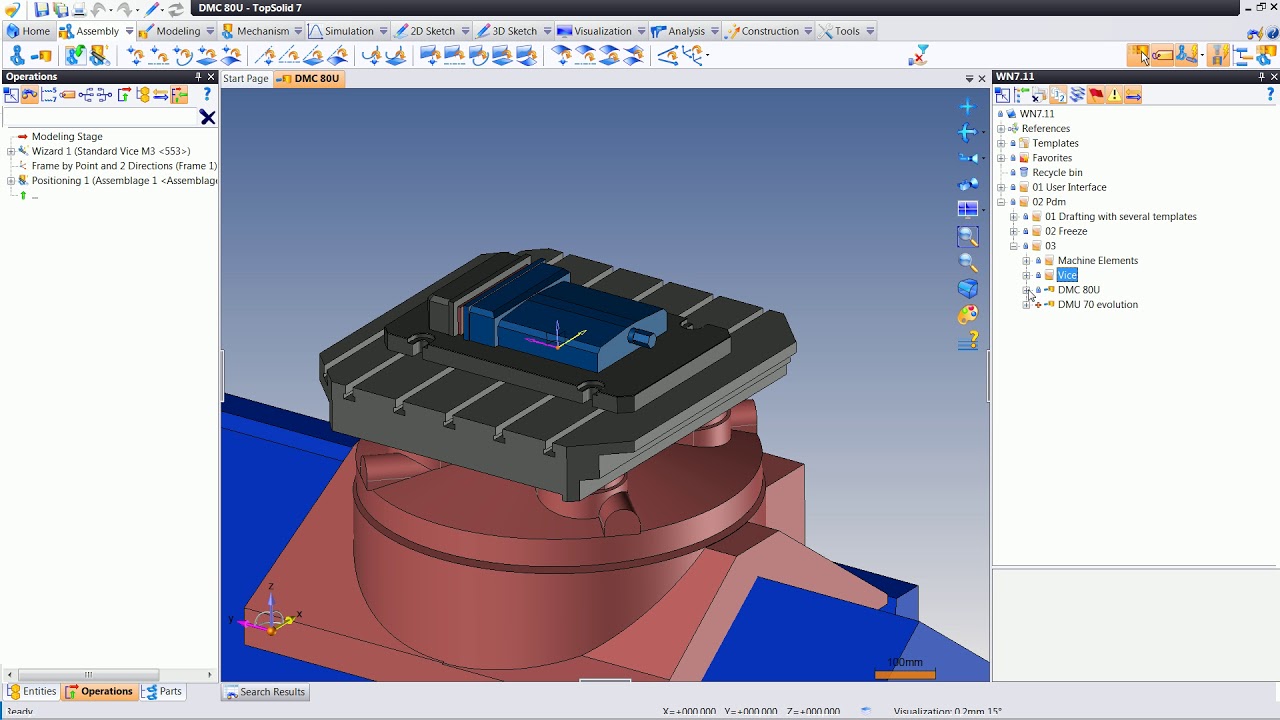Expand the DMC 80U tree node
This screenshot has width=1280, height=720.
click(1026, 290)
